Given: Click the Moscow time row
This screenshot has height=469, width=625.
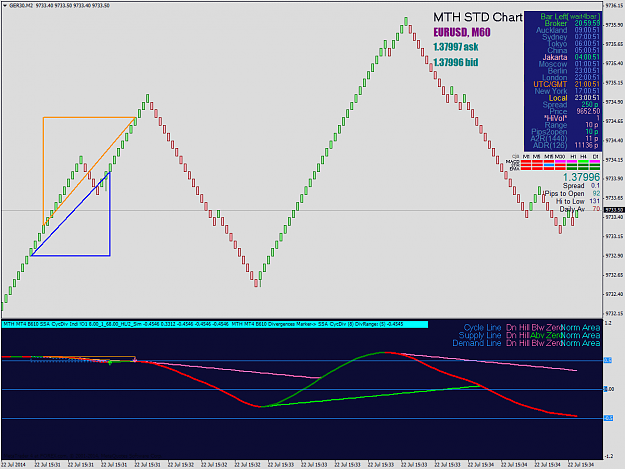Looking at the screenshot, I should 569,64.
